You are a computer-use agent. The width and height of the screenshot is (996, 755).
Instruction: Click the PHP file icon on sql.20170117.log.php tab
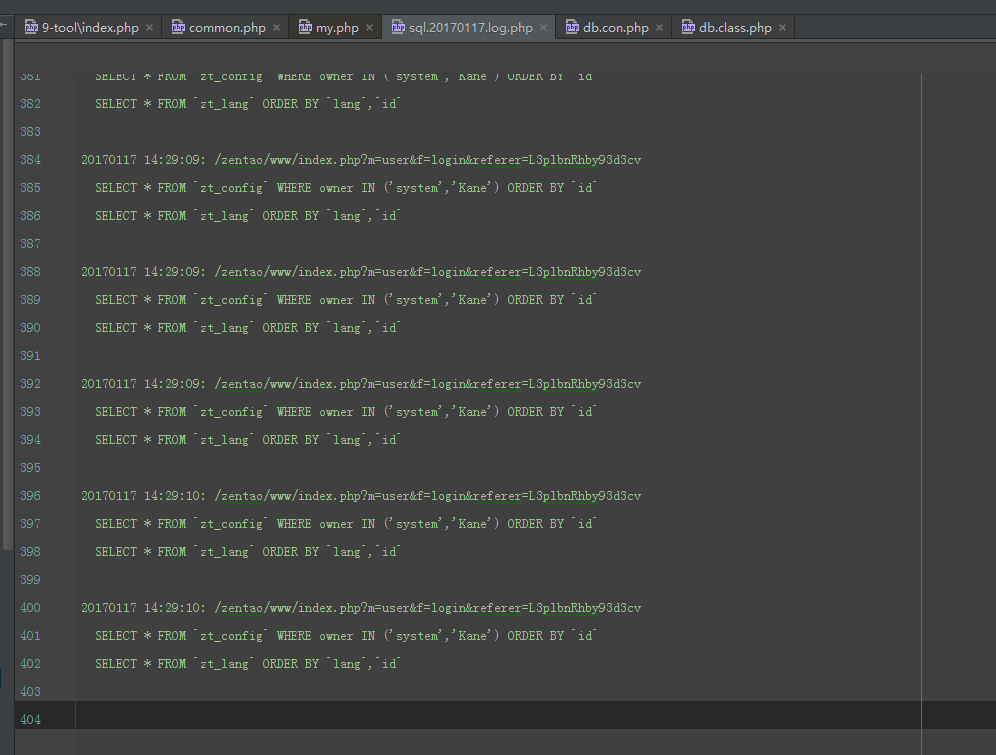click(x=398, y=27)
